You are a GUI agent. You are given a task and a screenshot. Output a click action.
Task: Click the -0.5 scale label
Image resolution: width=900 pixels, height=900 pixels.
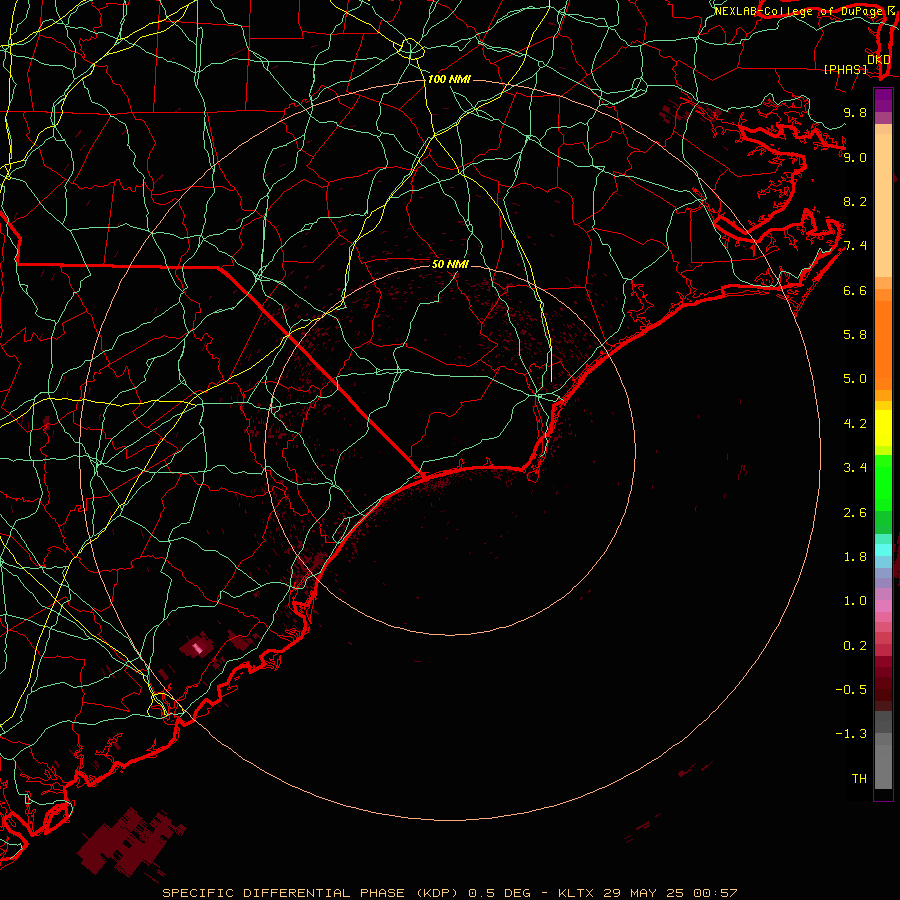tap(851, 690)
